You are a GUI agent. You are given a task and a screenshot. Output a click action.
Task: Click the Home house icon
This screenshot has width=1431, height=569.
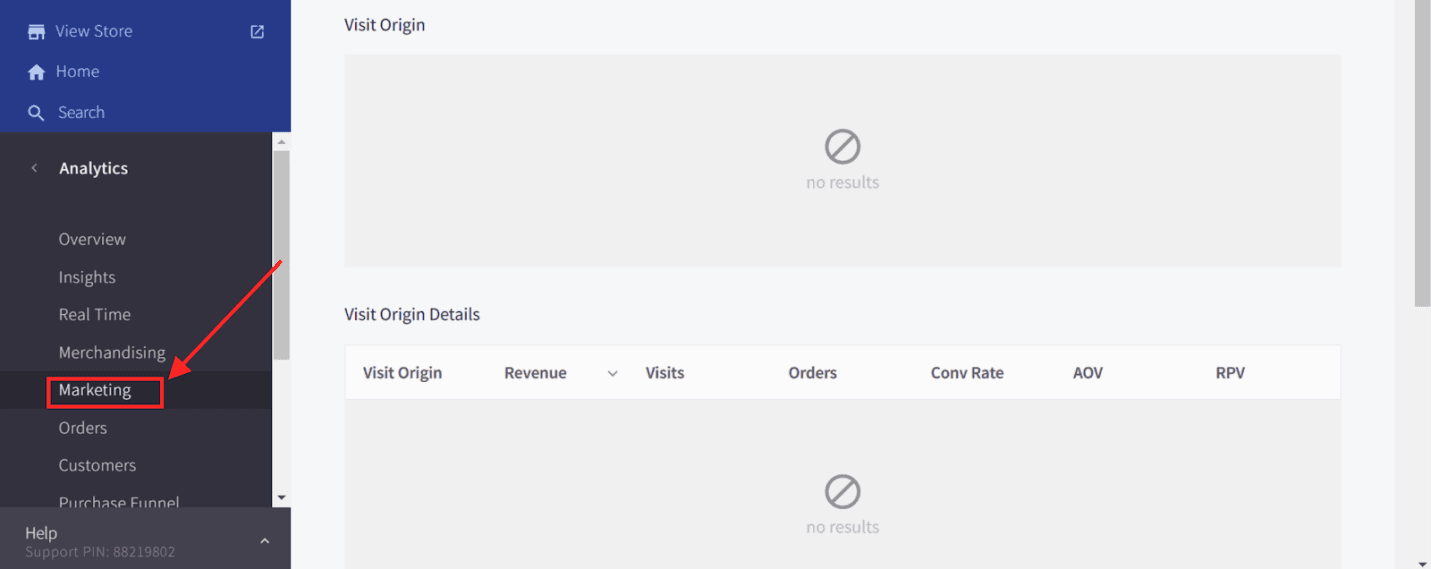(x=37, y=72)
